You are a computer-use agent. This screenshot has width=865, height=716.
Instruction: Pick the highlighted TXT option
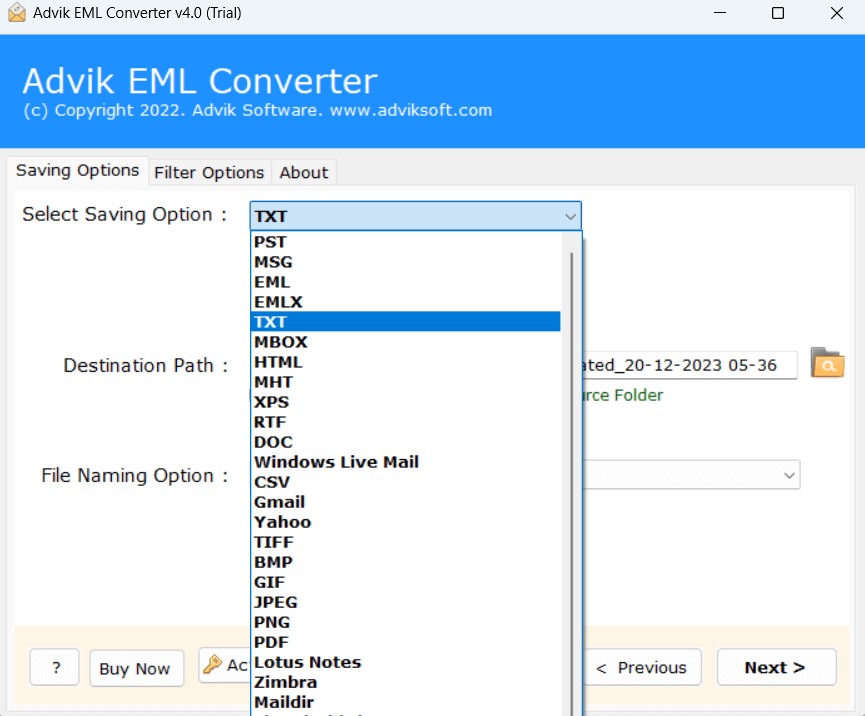[405, 322]
